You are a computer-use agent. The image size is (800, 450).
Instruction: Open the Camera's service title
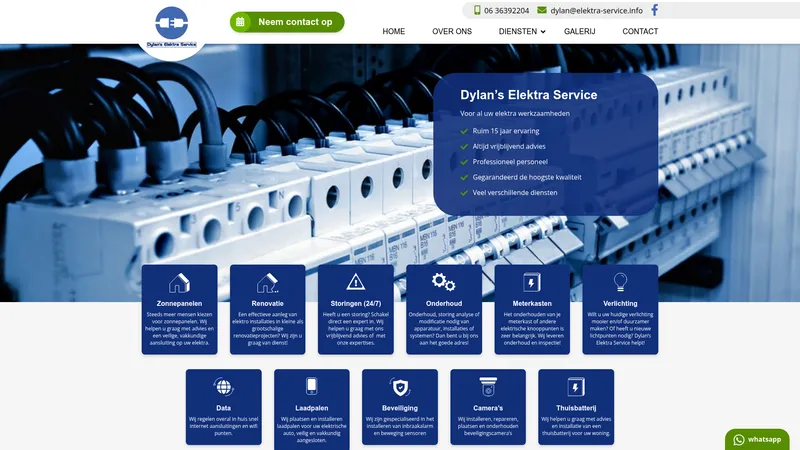488,408
